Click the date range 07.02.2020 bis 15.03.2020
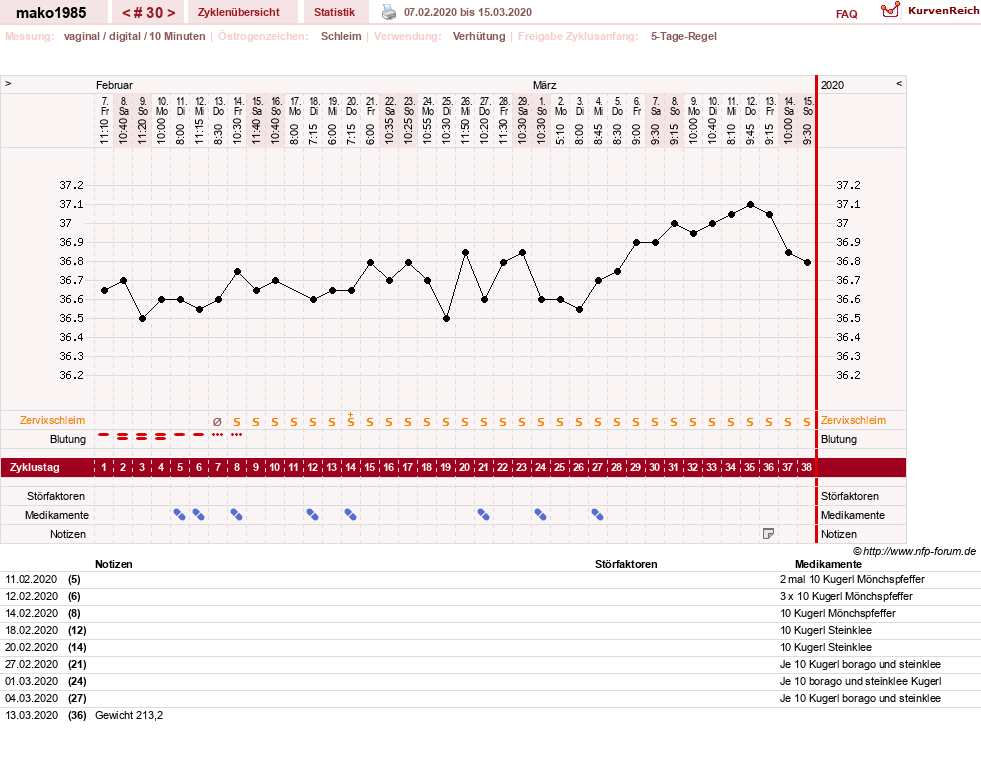Image resolution: width=981 pixels, height=763 pixels. pos(468,12)
